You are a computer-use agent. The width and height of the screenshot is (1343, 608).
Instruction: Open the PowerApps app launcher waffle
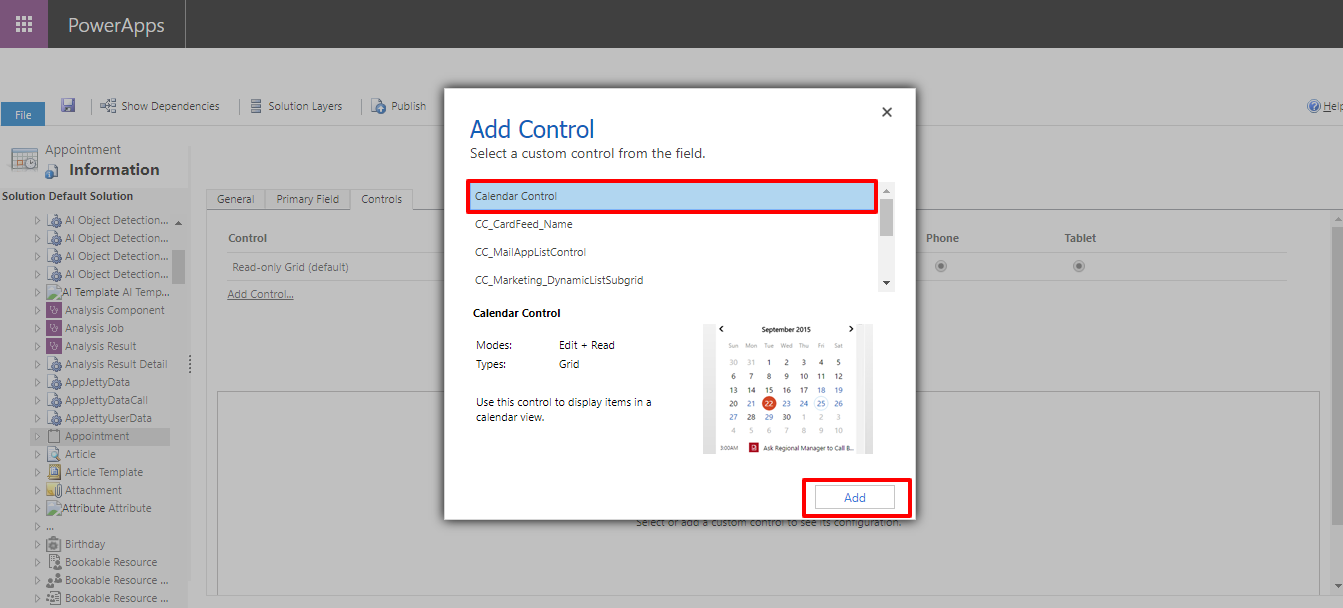click(23, 24)
